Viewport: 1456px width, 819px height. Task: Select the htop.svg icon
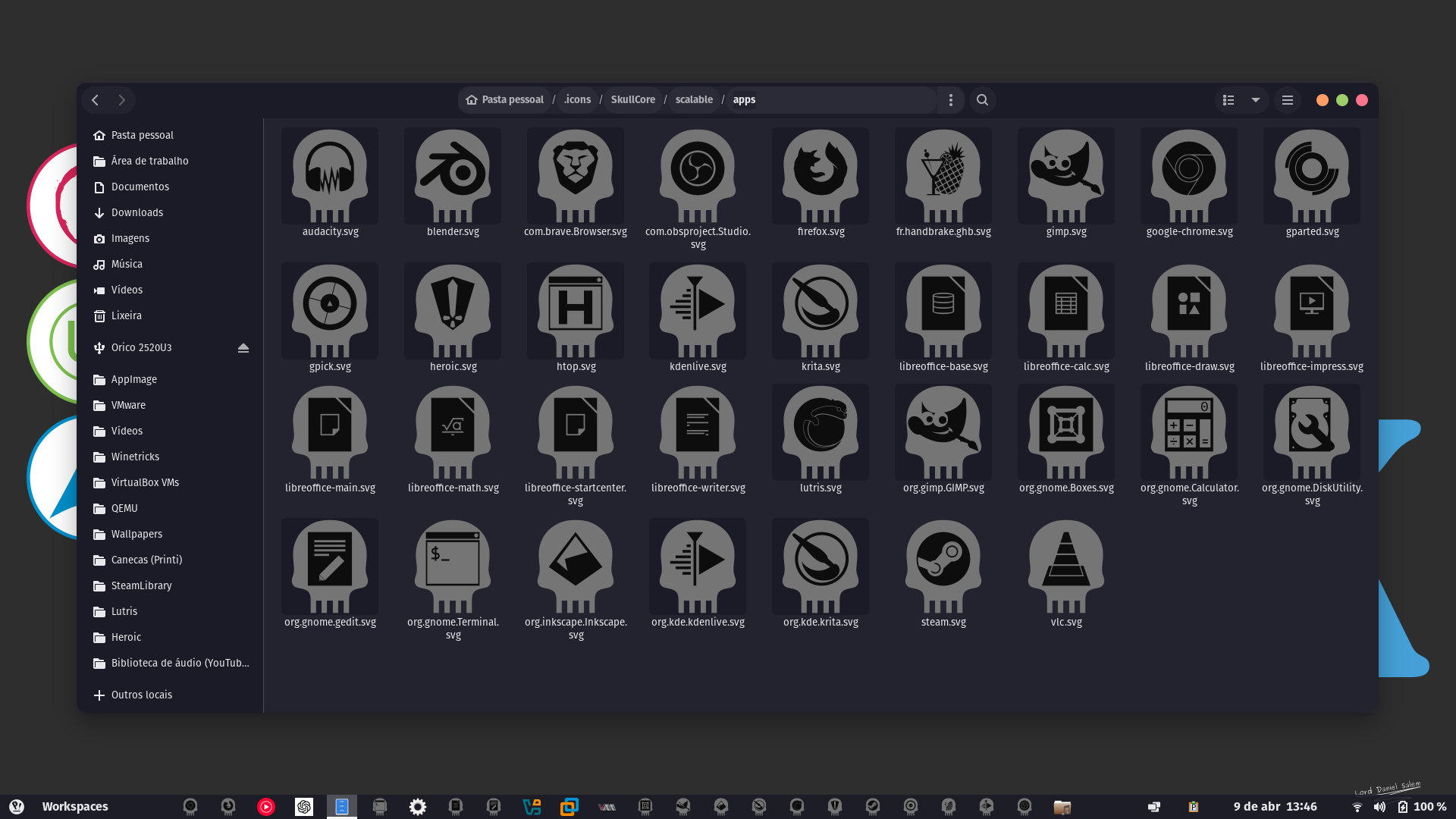point(576,311)
